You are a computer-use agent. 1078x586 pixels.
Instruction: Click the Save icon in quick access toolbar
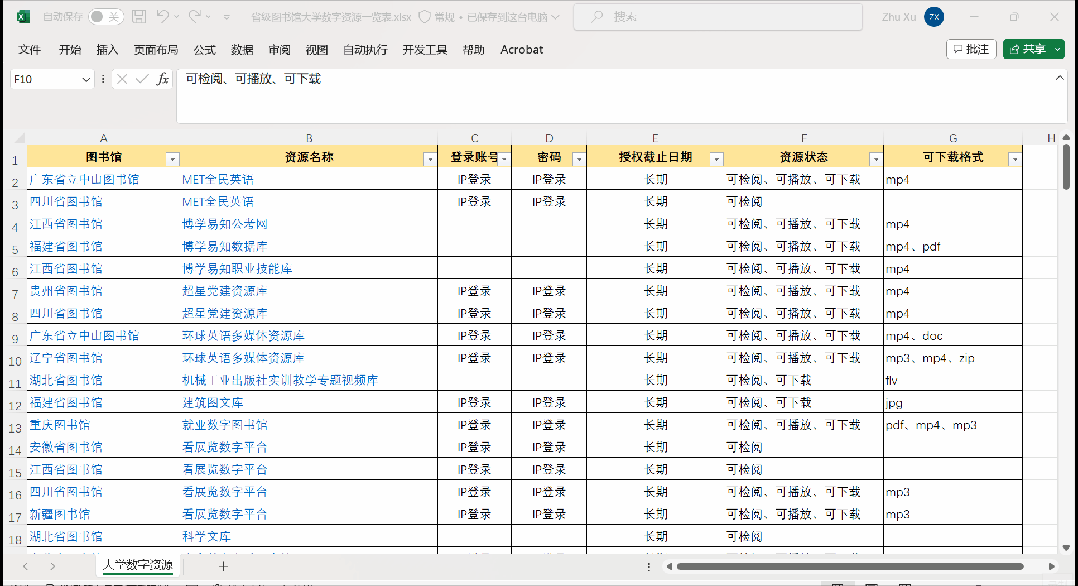139,17
